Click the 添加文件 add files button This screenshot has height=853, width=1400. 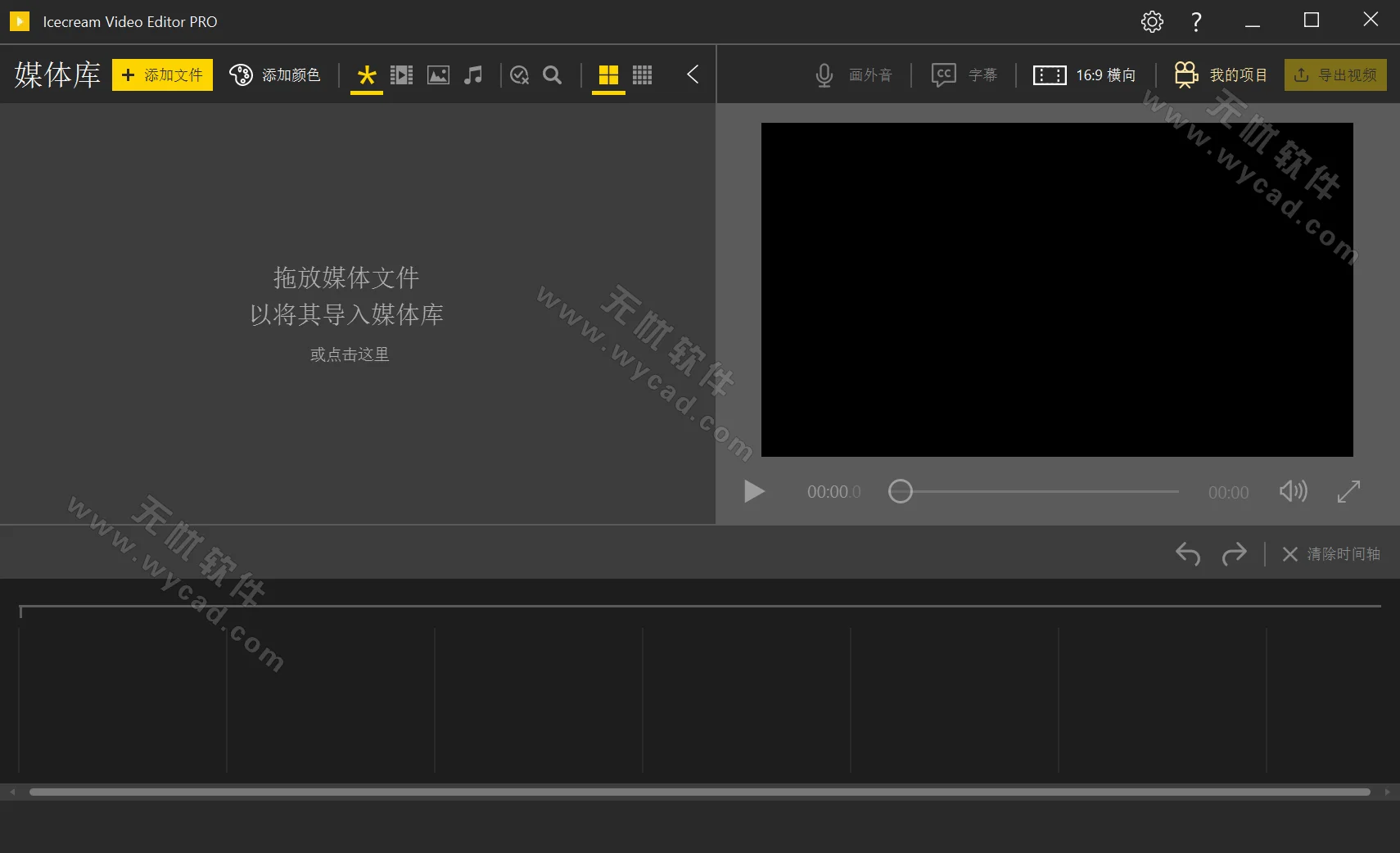coord(161,74)
